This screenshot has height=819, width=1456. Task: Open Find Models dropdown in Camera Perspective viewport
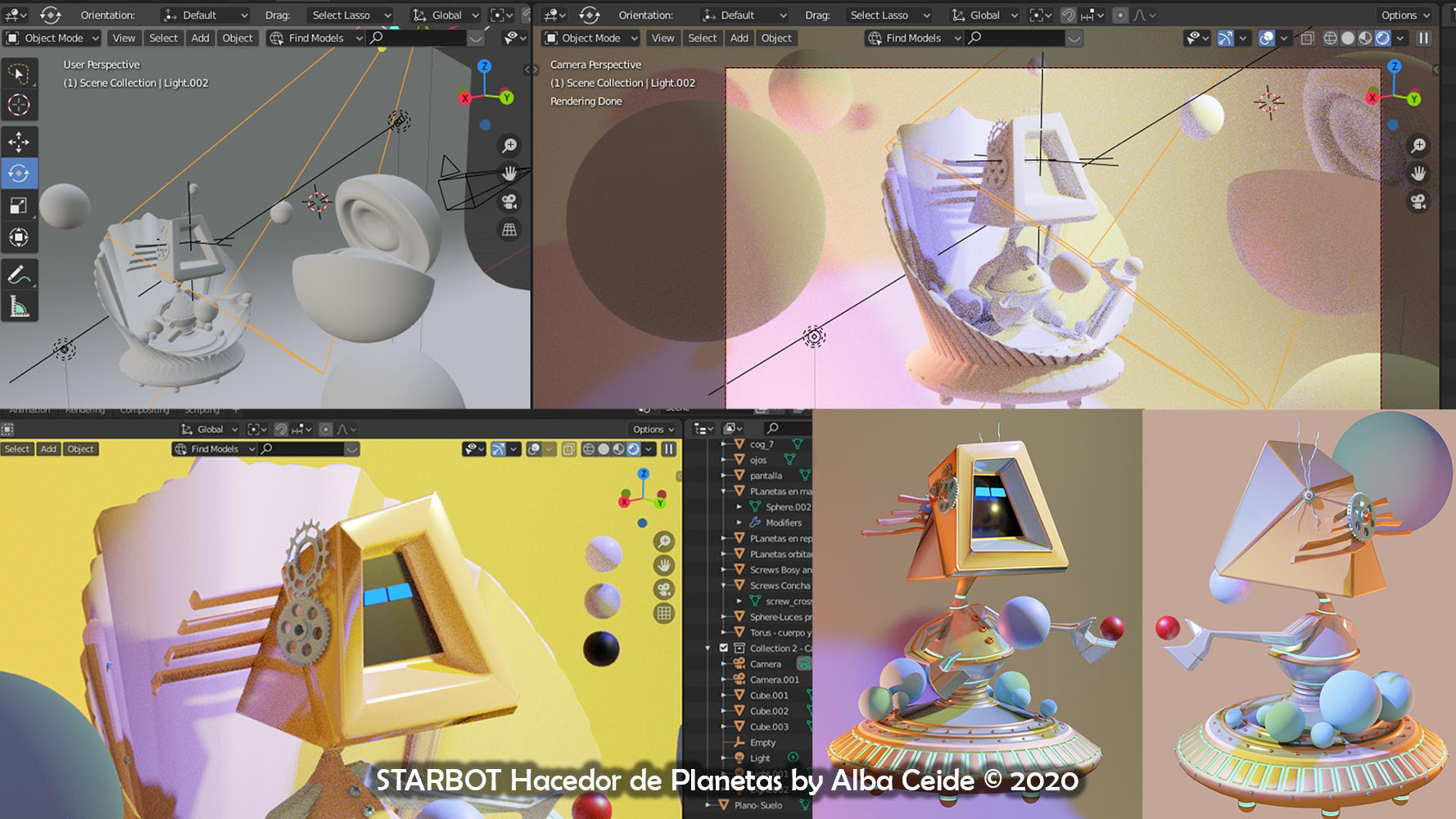913,38
